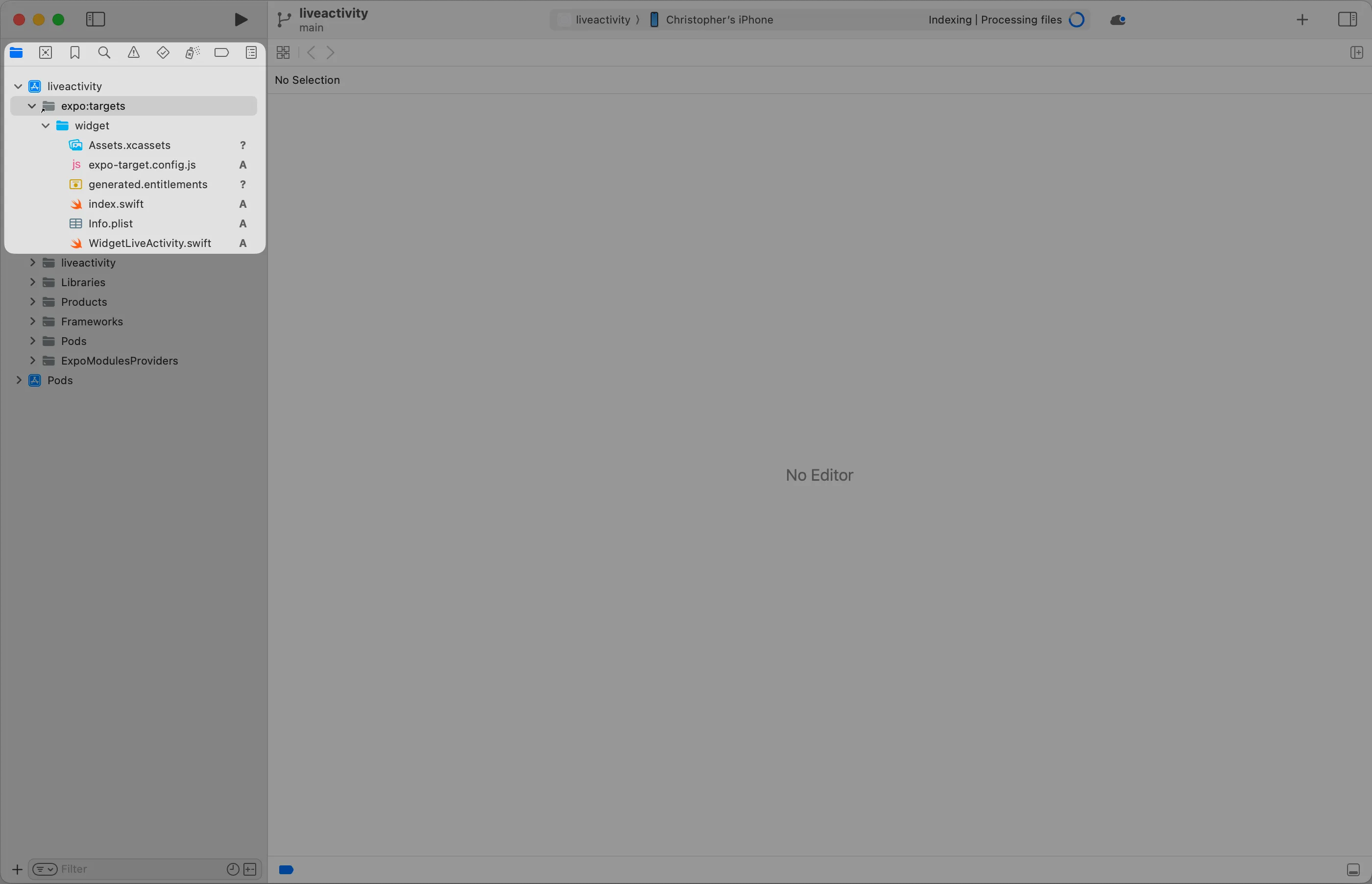Open the Test navigator
Image resolution: width=1372 pixels, height=884 pixels.
(163, 52)
